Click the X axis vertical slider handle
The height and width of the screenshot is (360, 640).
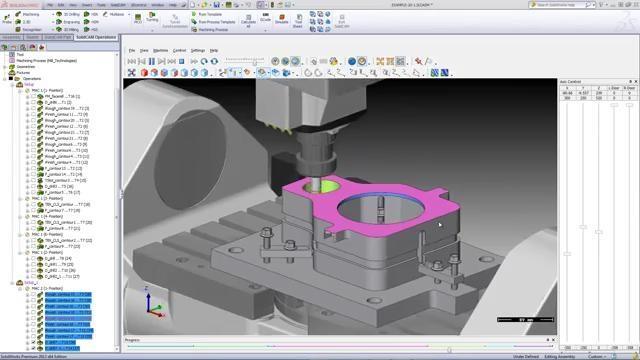pyautogui.click(x=567, y=254)
